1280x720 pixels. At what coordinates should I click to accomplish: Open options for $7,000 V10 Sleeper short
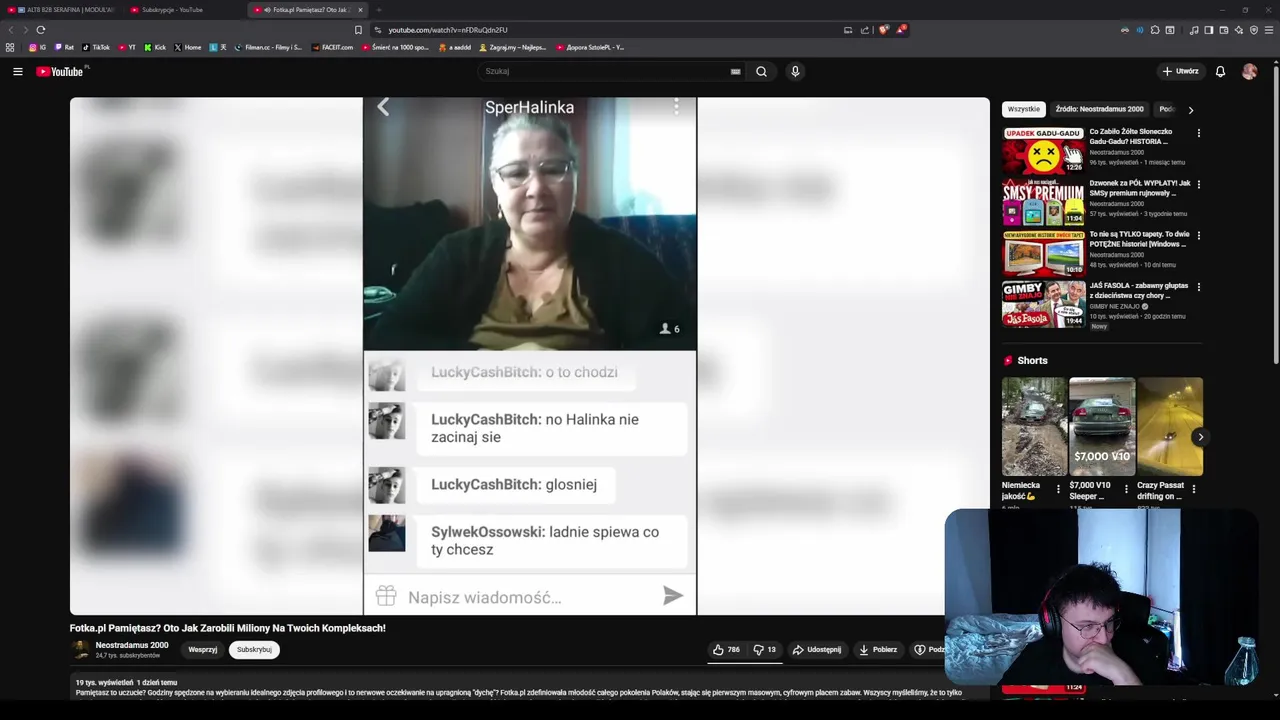point(1126,489)
